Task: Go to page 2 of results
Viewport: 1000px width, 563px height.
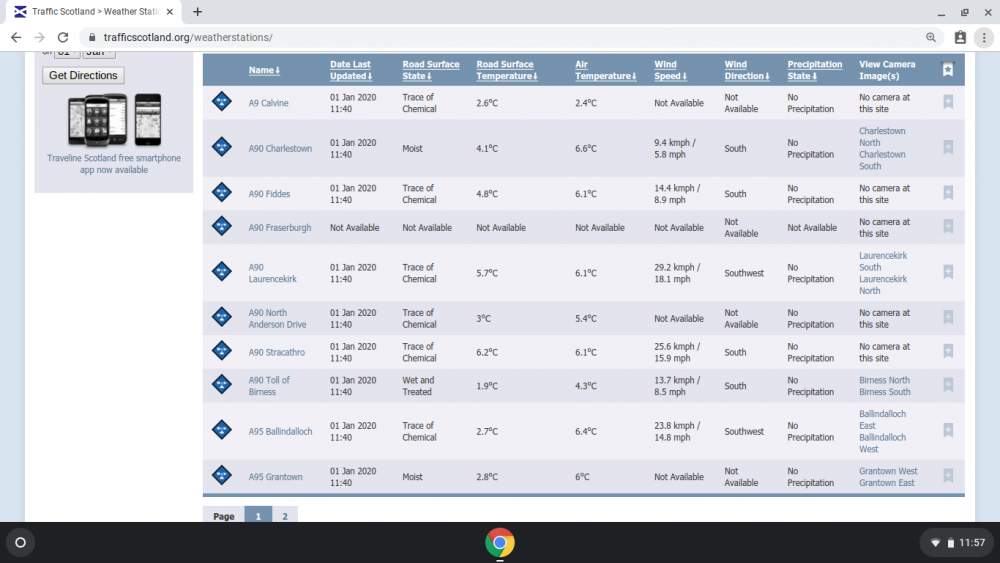Action: click(284, 515)
